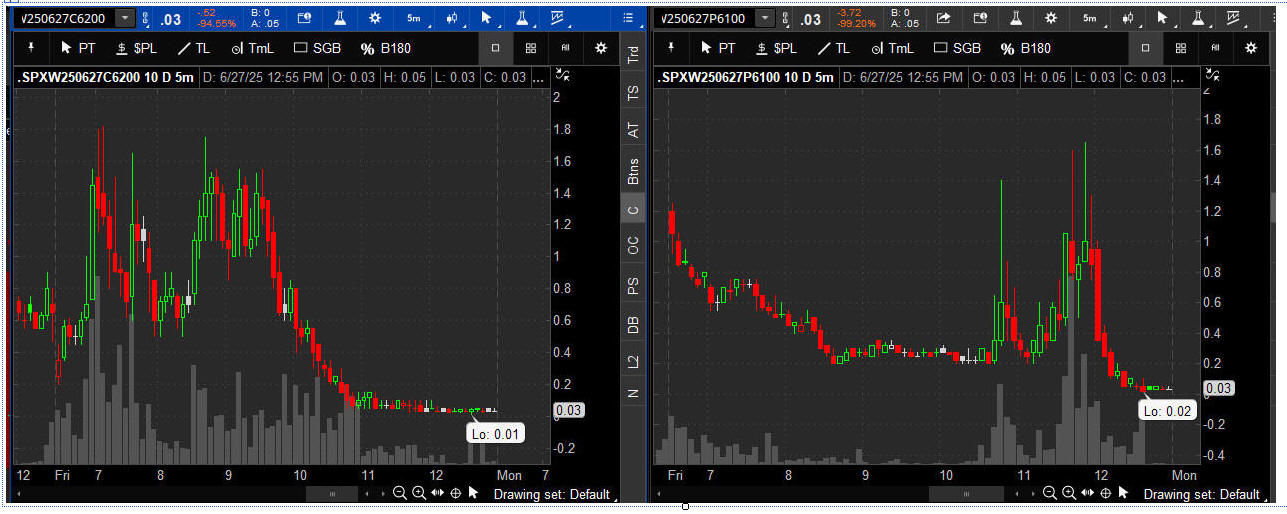Expand the symbol dropdown next to V250627C6200
The width and height of the screenshot is (1287, 514).
[x=124, y=18]
